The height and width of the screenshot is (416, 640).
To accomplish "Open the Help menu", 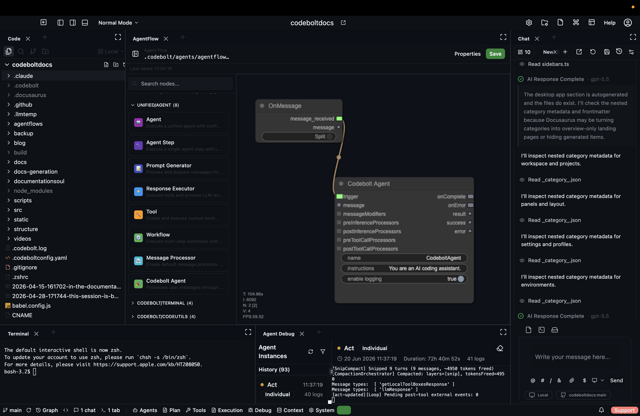I will [x=609, y=23].
